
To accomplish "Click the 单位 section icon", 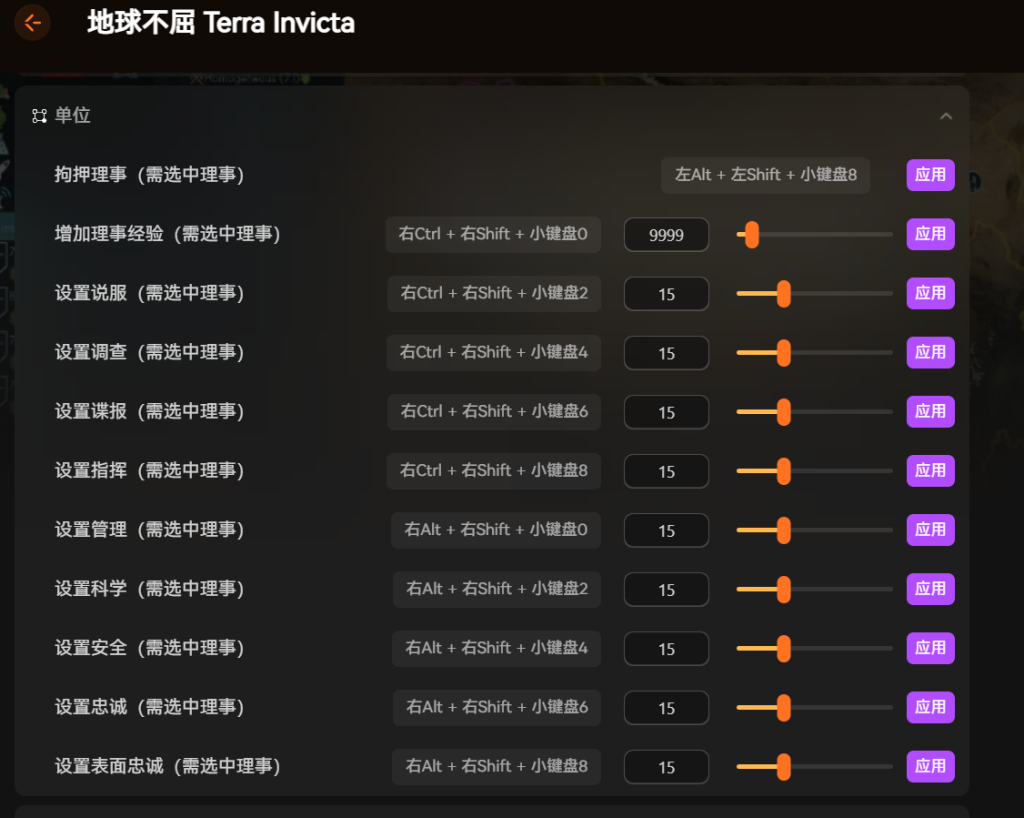I will [x=39, y=116].
